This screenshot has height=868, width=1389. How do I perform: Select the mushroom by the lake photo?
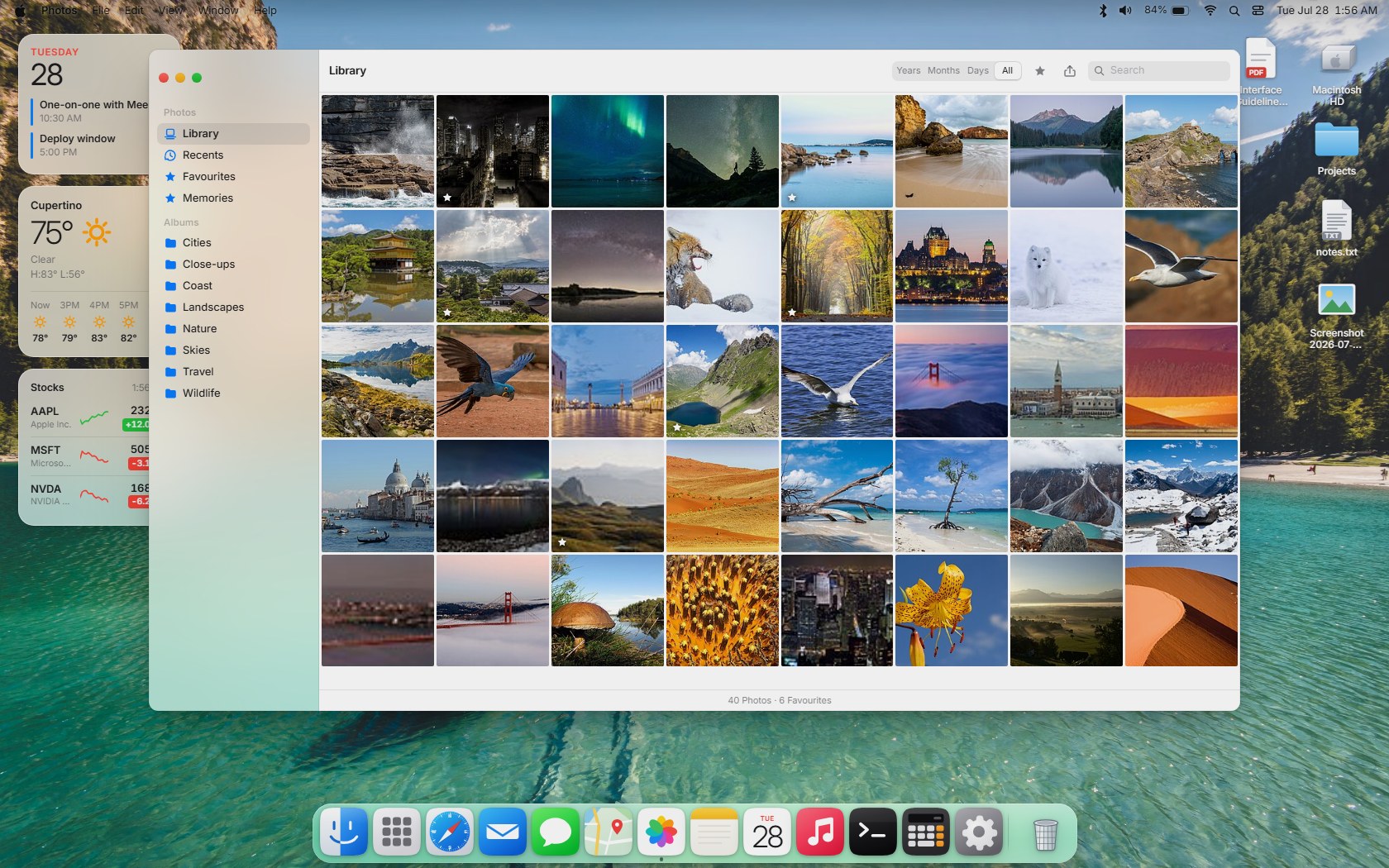(x=608, y=611)
